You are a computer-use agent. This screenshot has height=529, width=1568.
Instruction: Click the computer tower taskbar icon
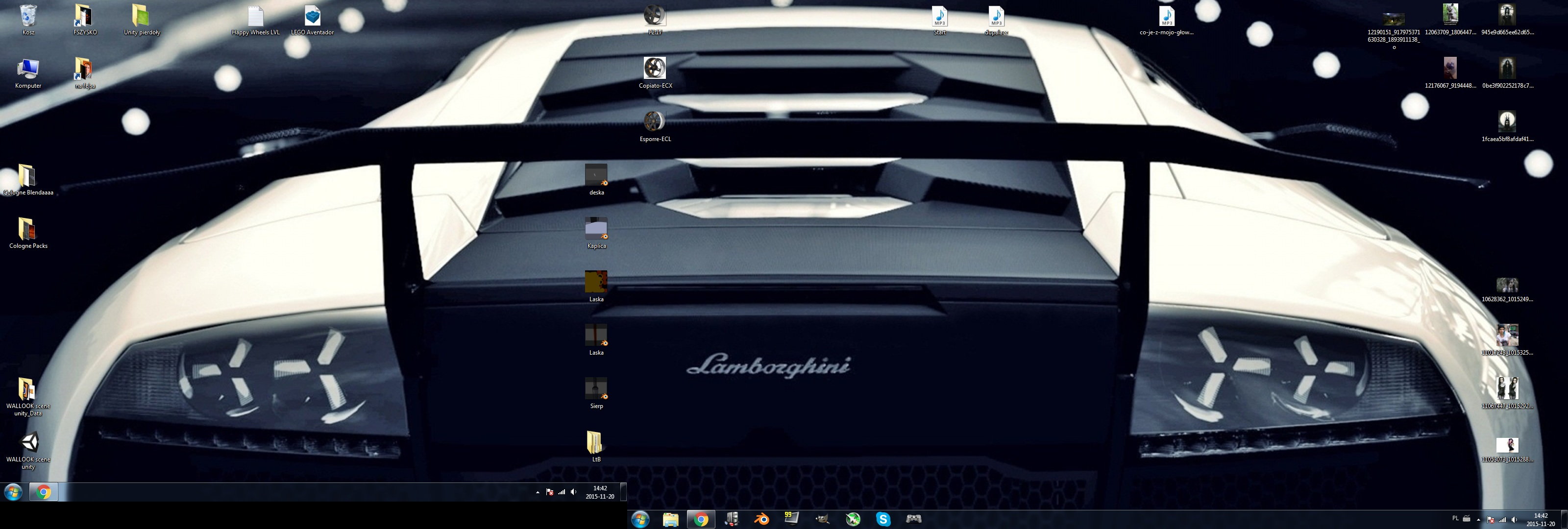coord(731,519)
